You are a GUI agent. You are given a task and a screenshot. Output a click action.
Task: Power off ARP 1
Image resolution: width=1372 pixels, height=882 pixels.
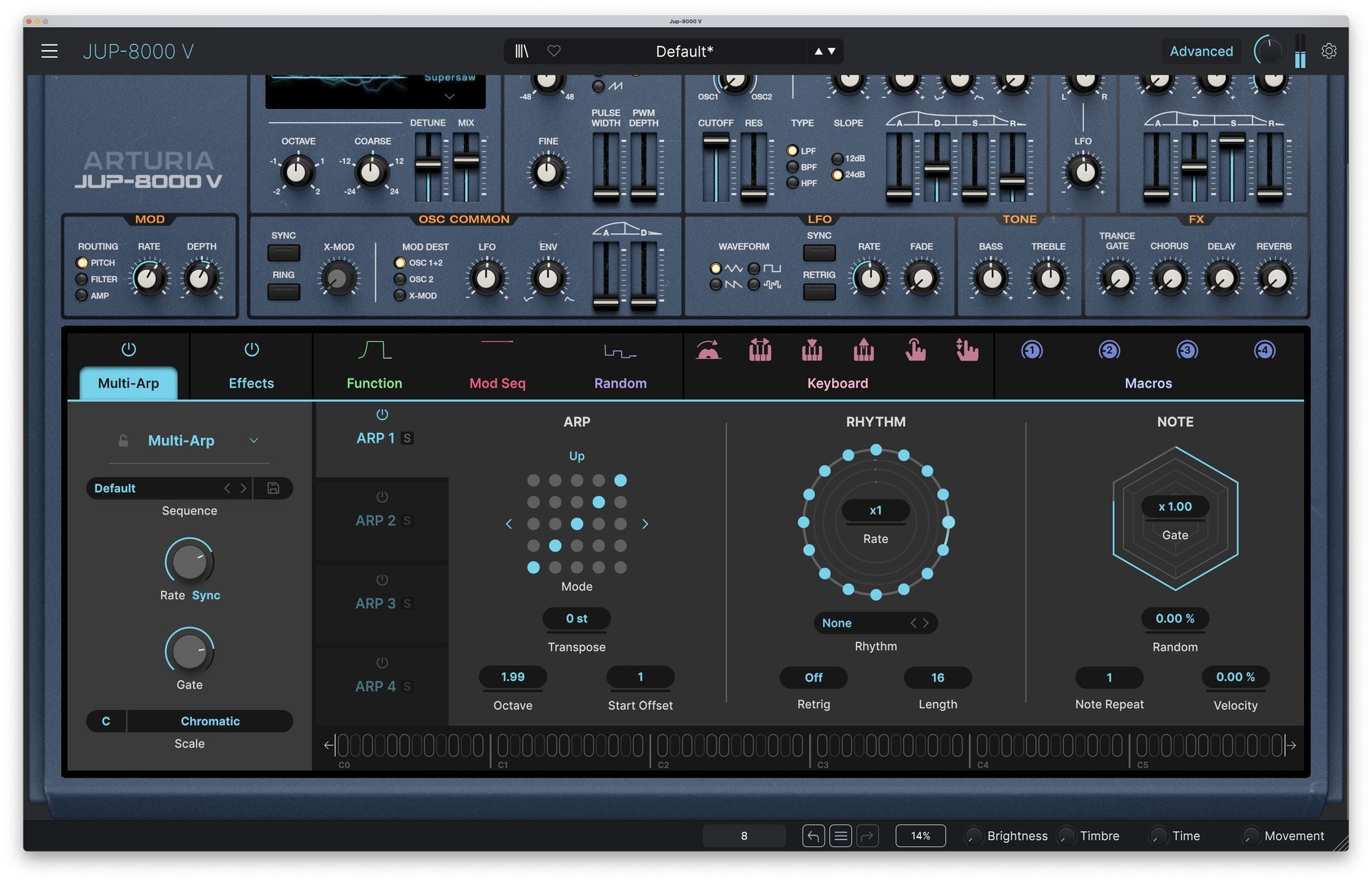(x=381, y=414)
